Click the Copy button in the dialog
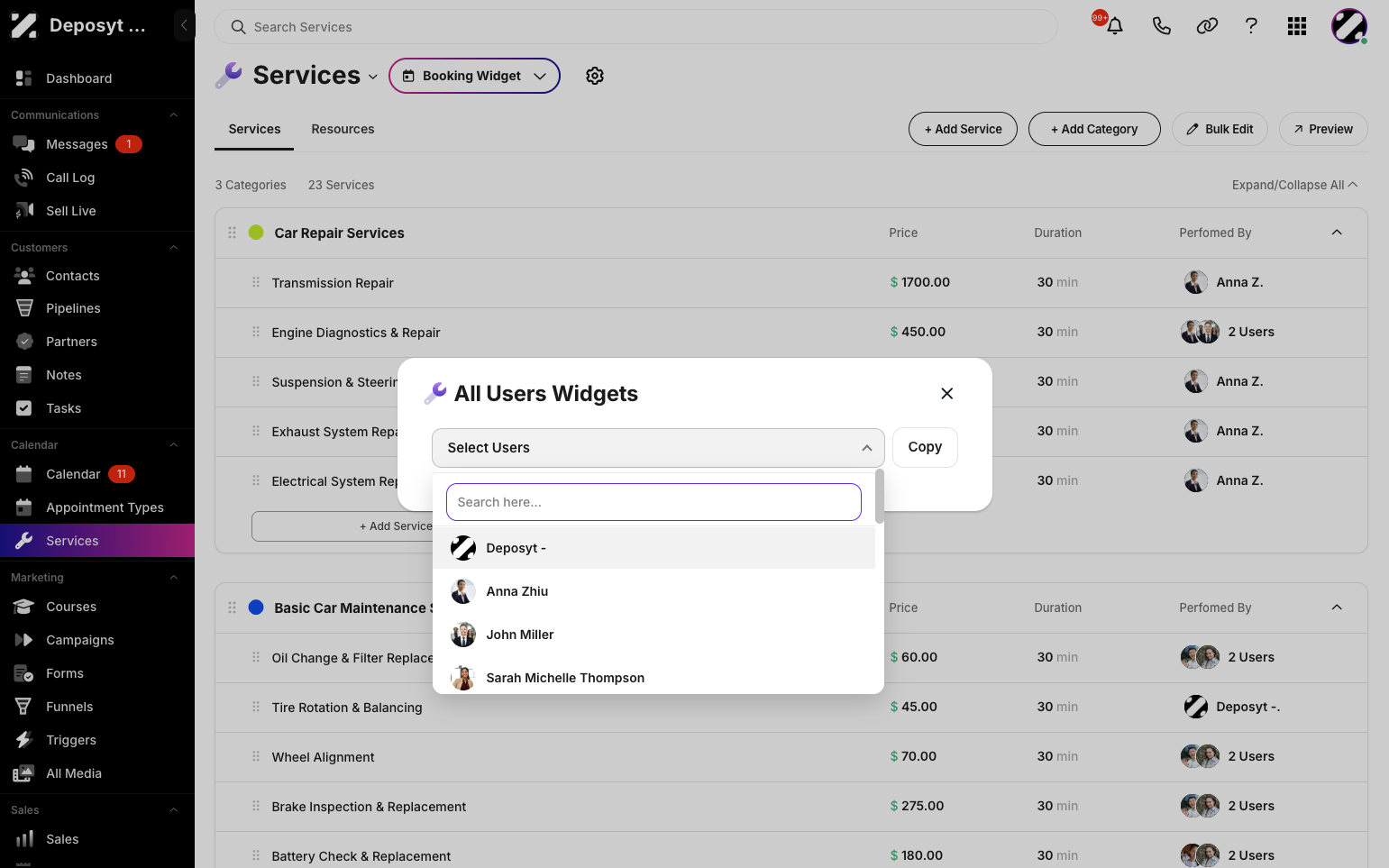Image resolution: width=1389 pixels, height=868 pixels. point(925,447)
